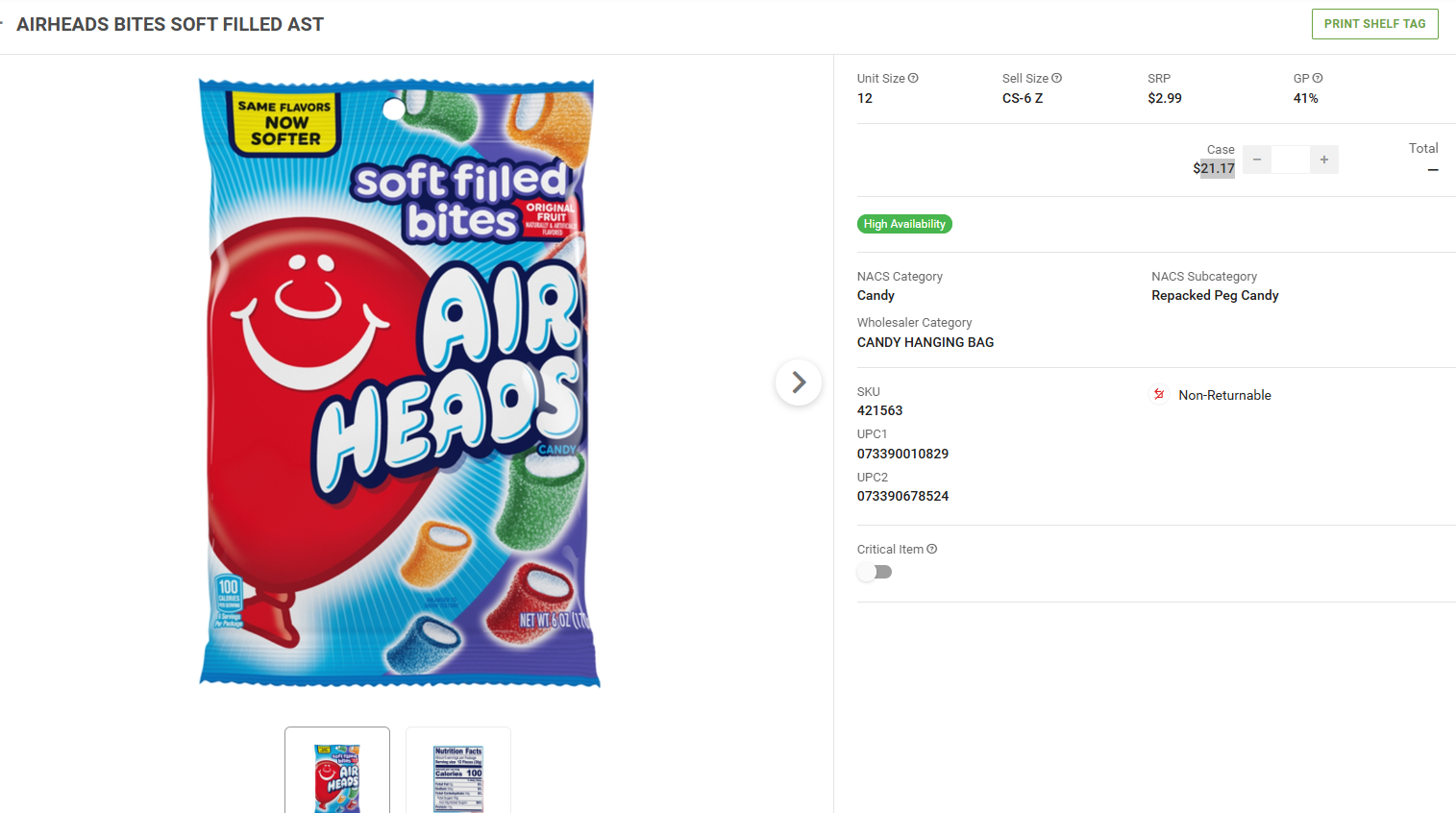Select the Nutrition Facts thumbnail

(458, 772)
